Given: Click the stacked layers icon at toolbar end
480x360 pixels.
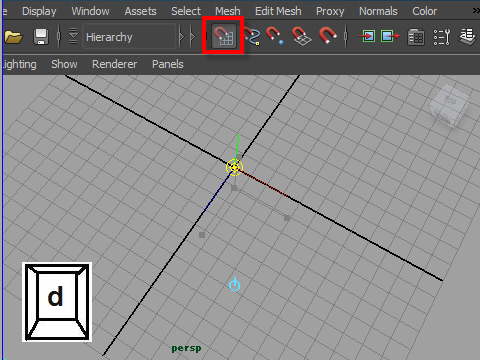Looking at the screenshot, I should (x=467, y=36).
